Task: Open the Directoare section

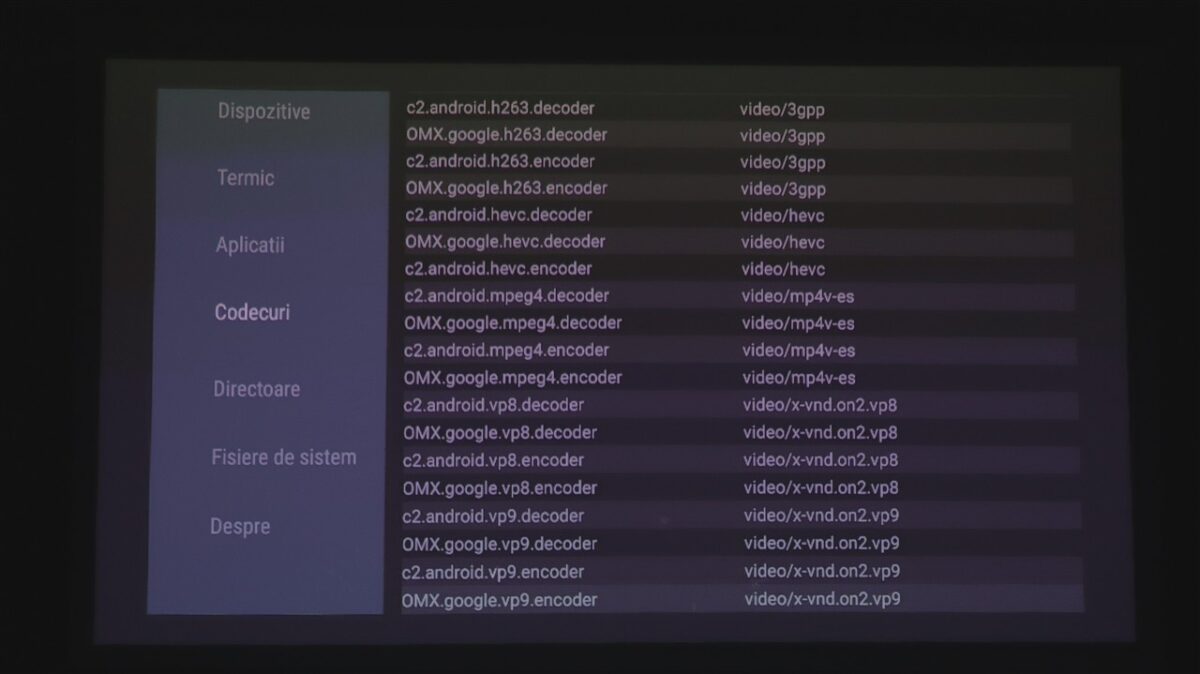Action: pyautogui.click(x=256, y=389)
